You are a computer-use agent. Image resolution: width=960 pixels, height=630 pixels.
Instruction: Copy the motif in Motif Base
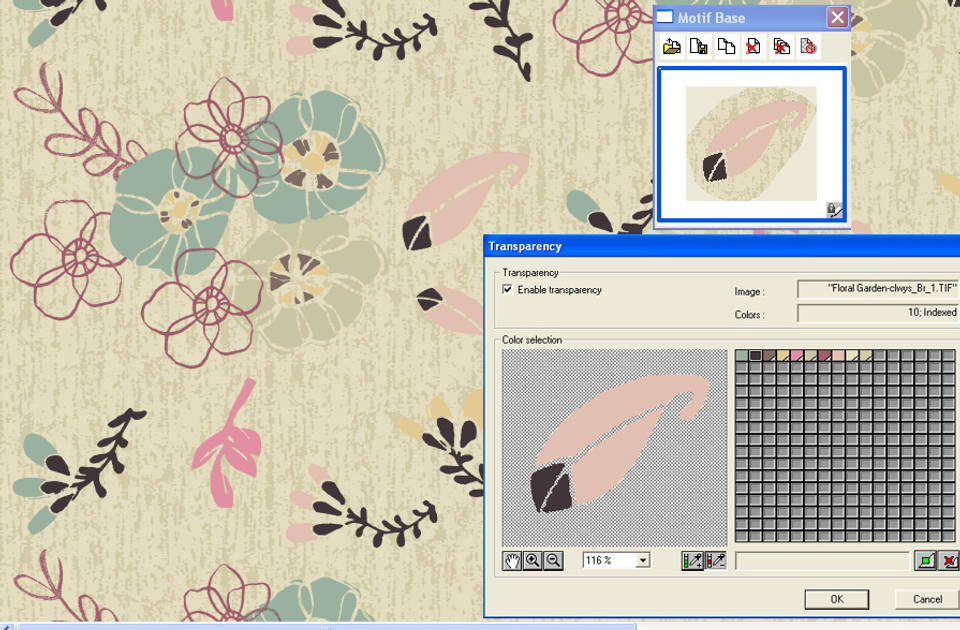coord(727,46)
